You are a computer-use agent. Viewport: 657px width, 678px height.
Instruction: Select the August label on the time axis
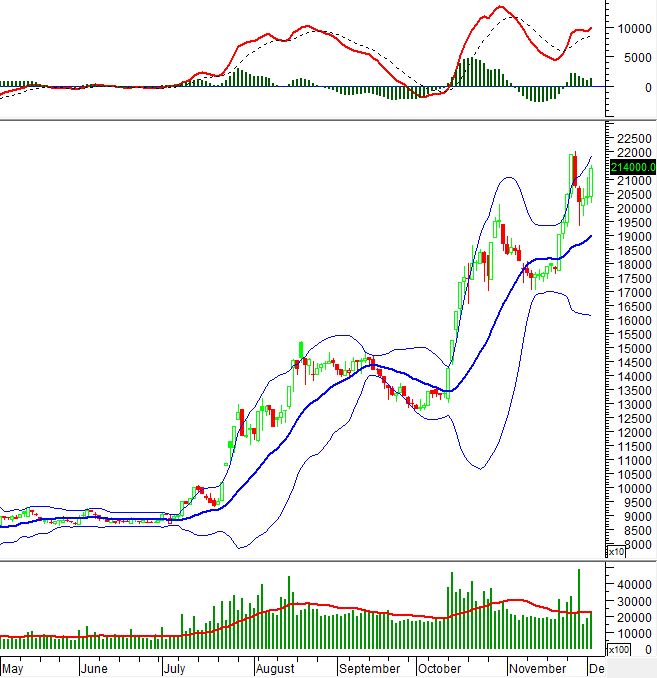point(274,668)
